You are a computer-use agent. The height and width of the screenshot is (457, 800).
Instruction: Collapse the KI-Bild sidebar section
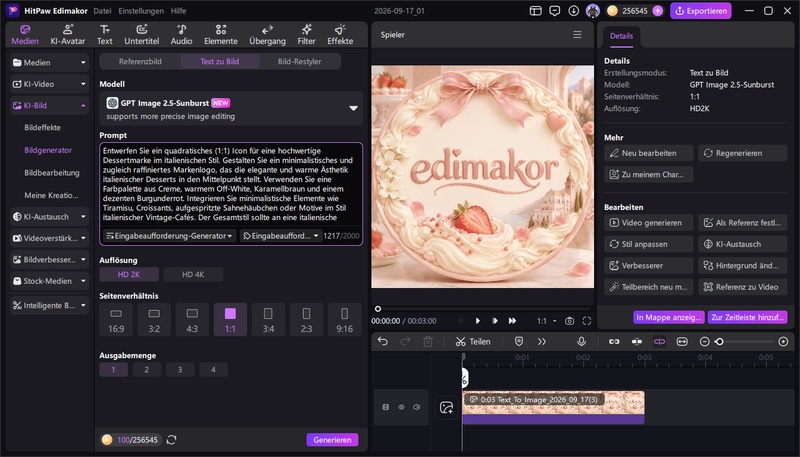[x=49, y=106]
